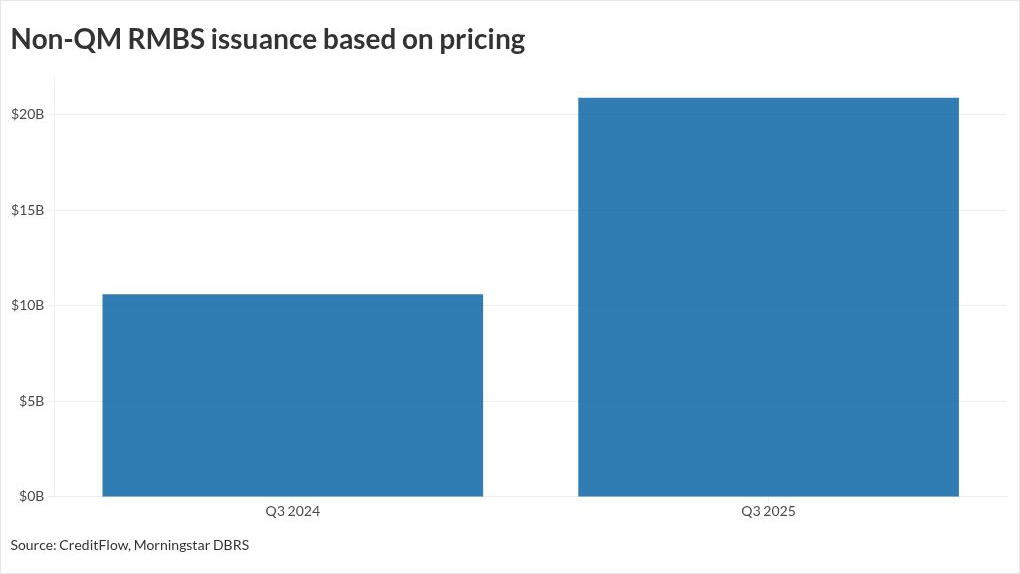This screenshot has width=1020, height=574.
Task: Click the top edge of the Q3 2025 bar
Action: pos(768,98)
